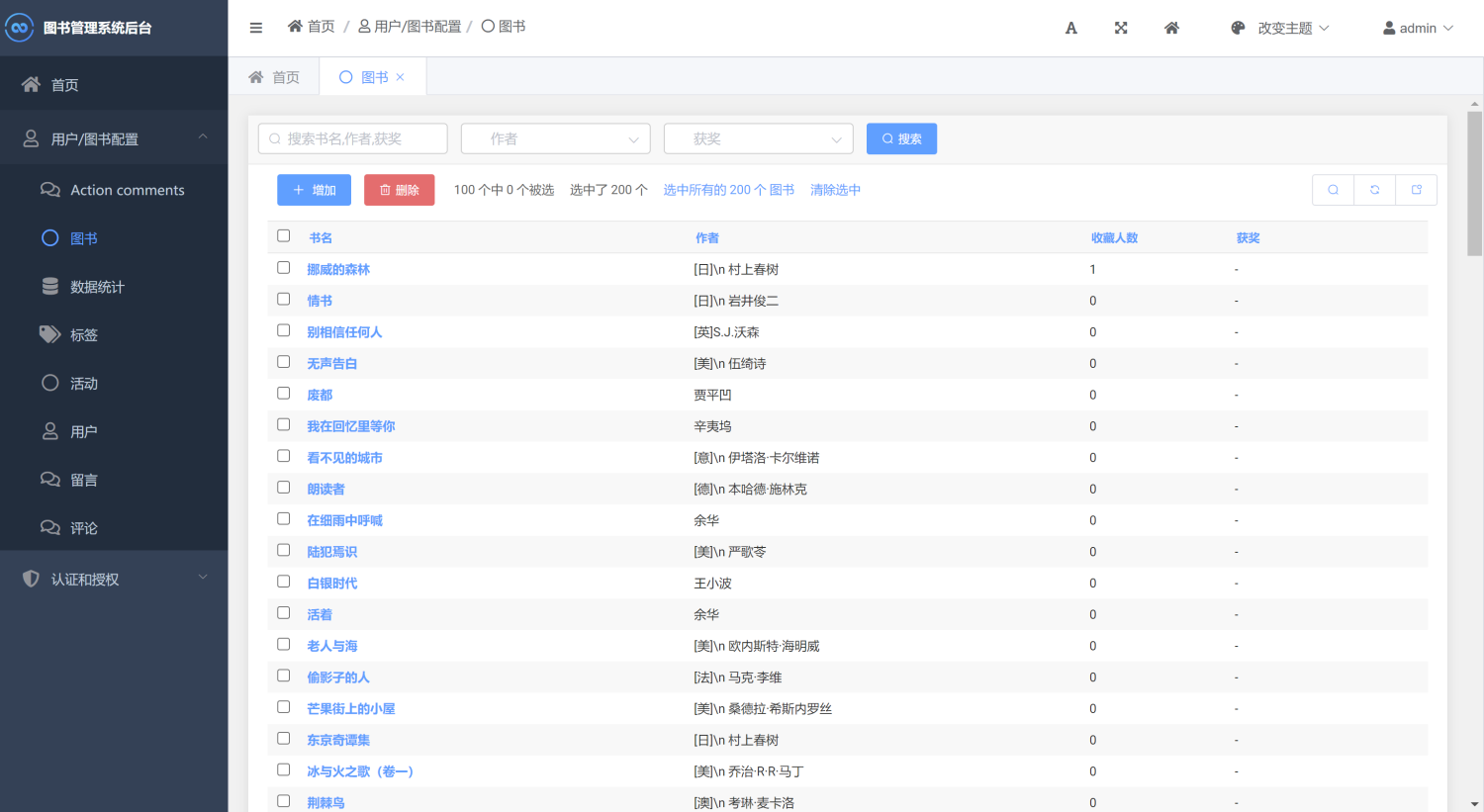
Task: Click the refresh icon above table
Action: click(x=1375, y=190)
